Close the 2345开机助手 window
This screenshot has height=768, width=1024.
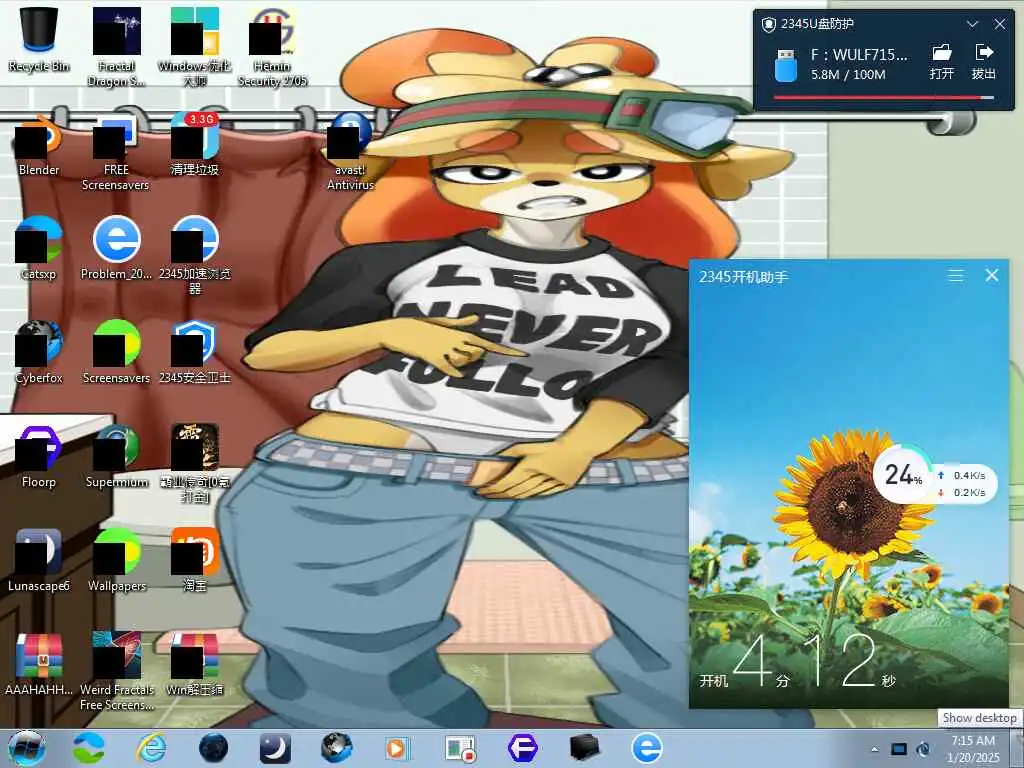click(x=991, y=276)
